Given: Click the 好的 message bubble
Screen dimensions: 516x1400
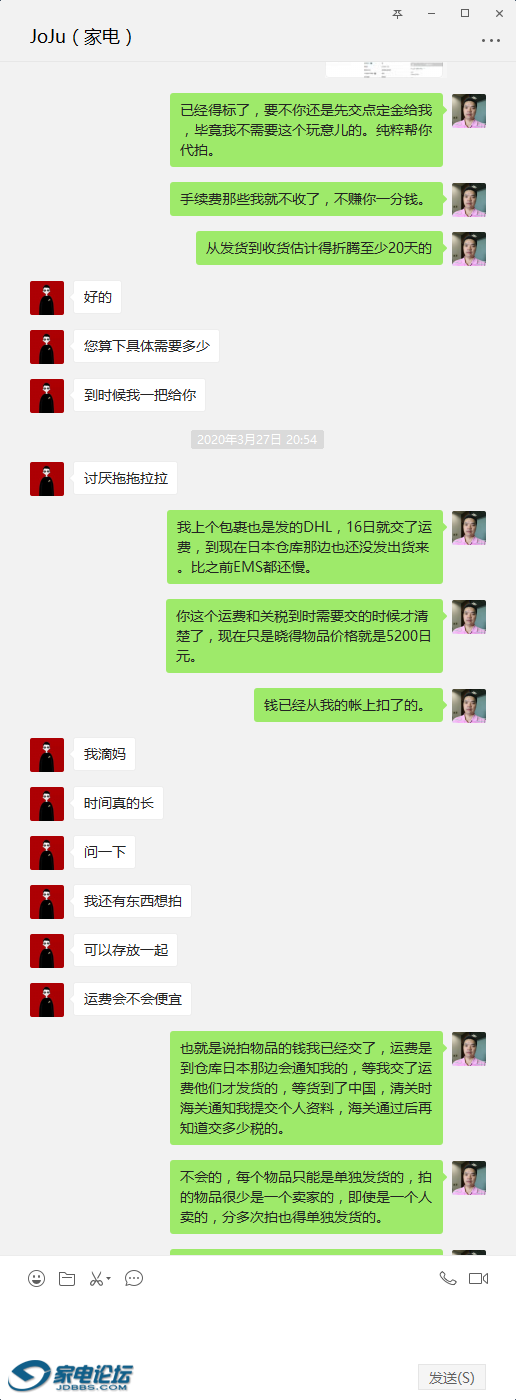Looking at the screenshot, I should (x=97, y=297).
